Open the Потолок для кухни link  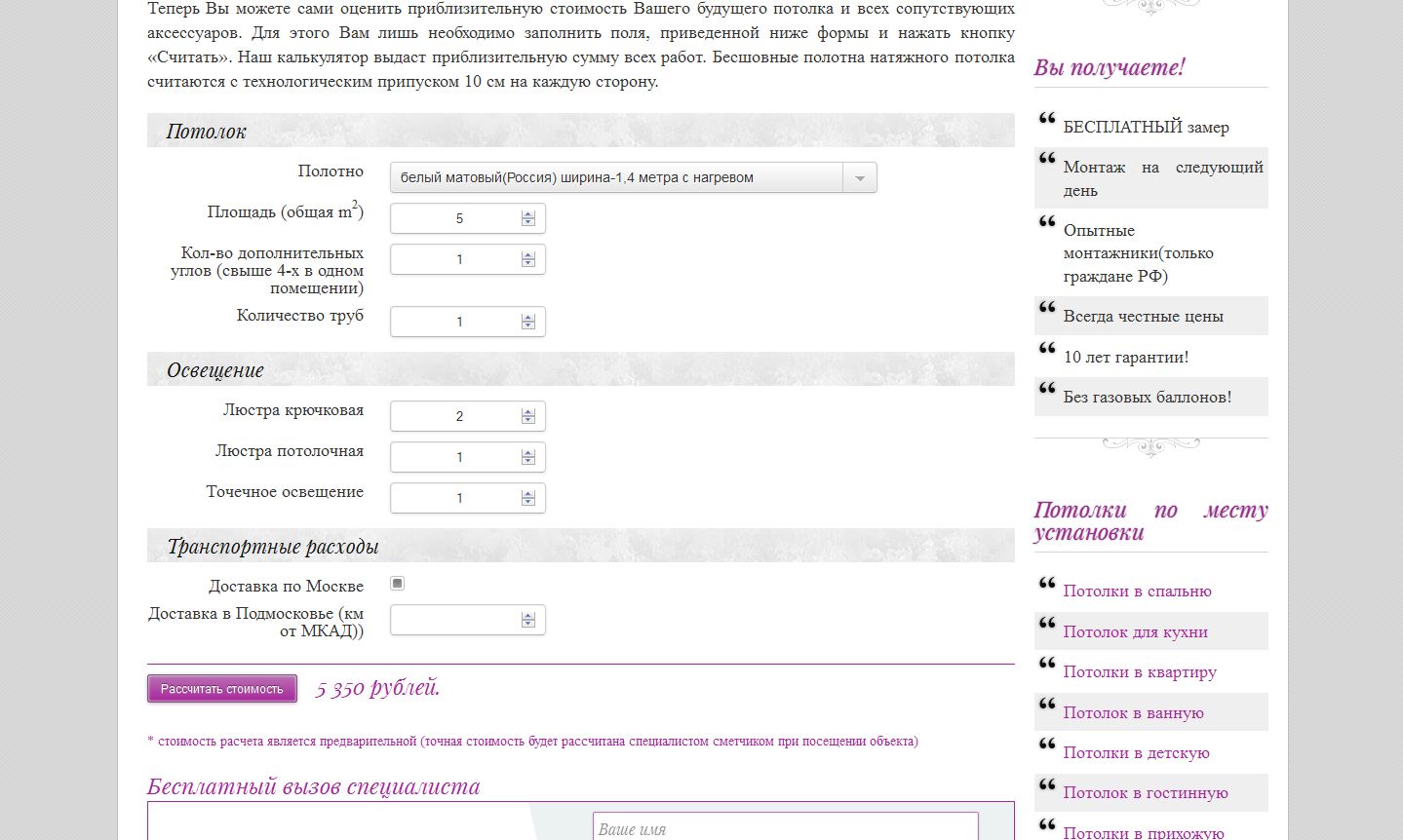[x=1135, y=632]
